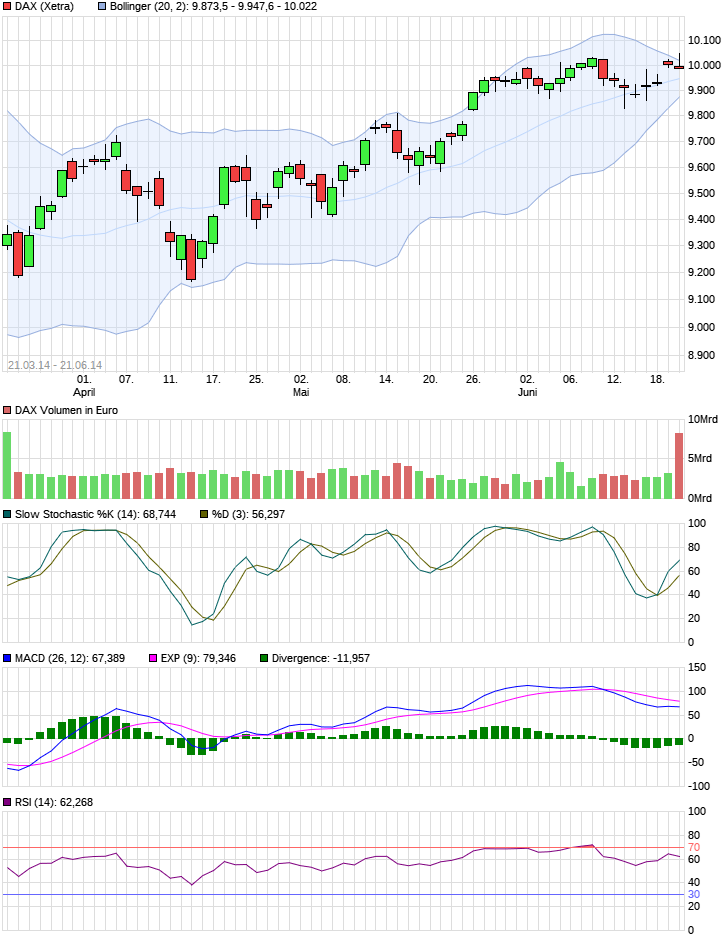Click the RSI (14): 62,268 label
The width and height of the screenshot is (726, 940).
(x=54, y=802)
